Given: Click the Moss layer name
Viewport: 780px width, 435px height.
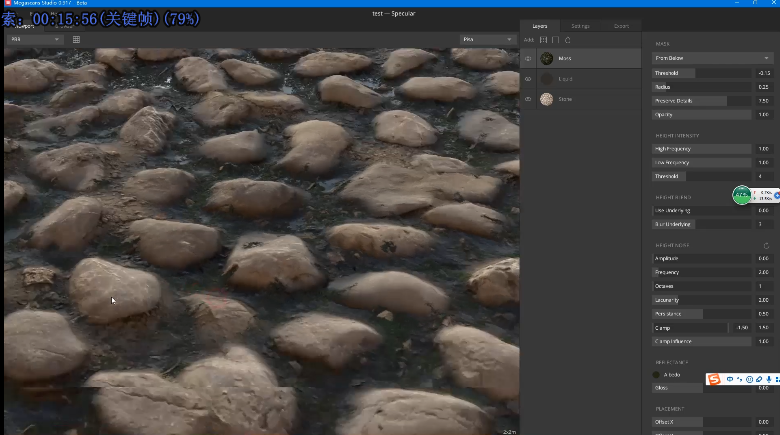Looking at the screenshot, I should coord(565,58).
